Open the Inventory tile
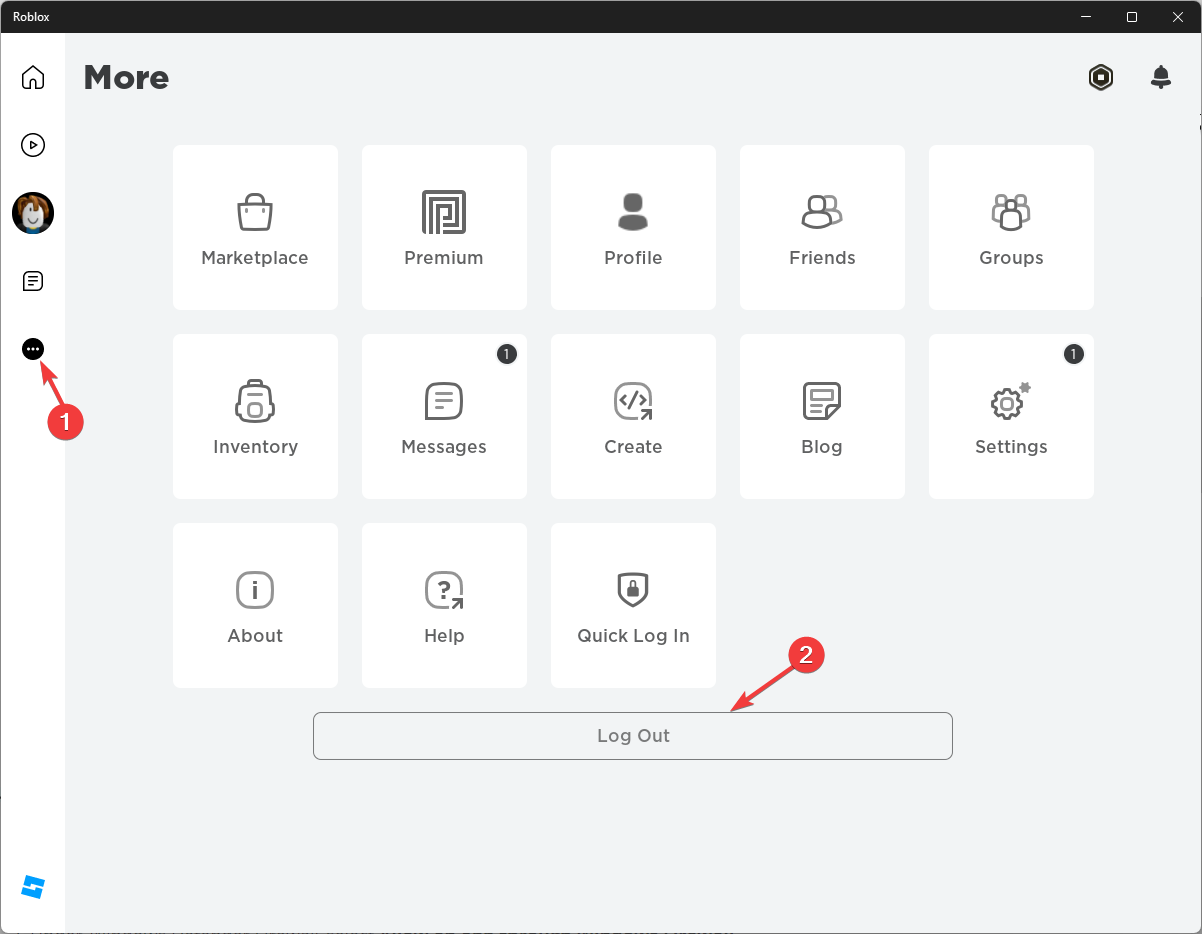 click(x=255, y=416)
